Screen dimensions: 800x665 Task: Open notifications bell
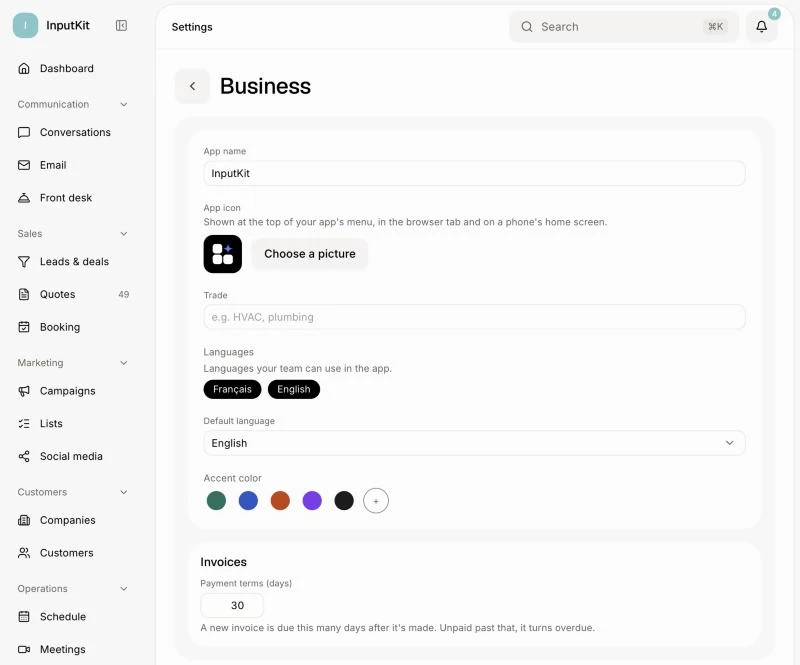pos(762,27)
